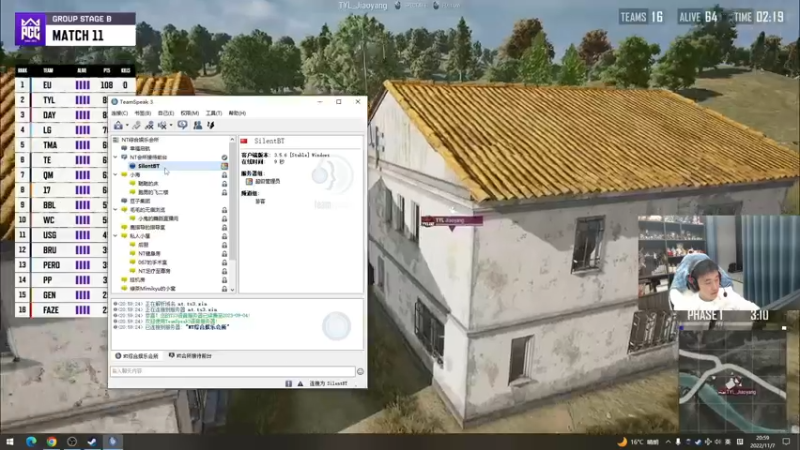Click the player webcam thumbnail
Image resolution: width=800 pixels, height=450 pixels.
coord(718,262)
